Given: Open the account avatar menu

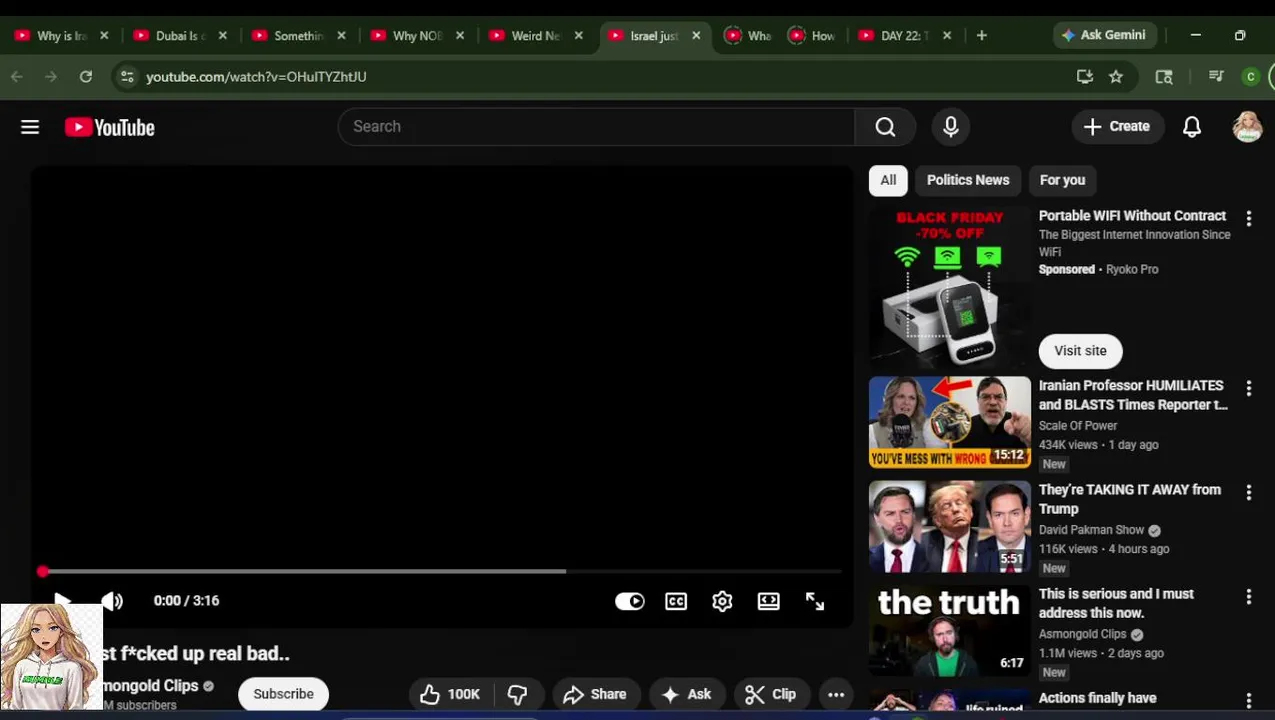Looking at the screenshot, I should [1247, 127].
